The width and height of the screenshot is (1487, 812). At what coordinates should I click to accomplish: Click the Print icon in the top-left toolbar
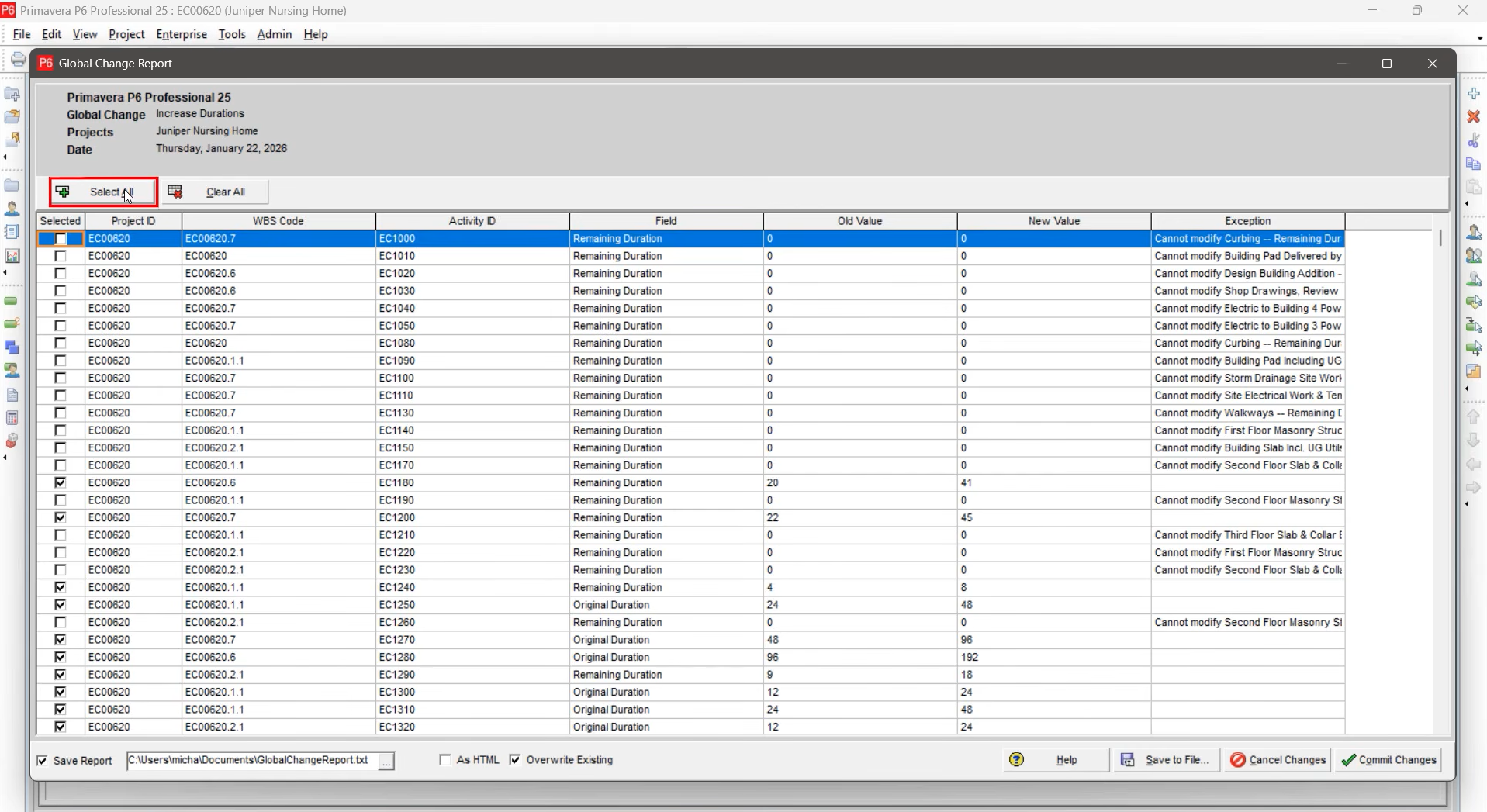pos(17,60)
